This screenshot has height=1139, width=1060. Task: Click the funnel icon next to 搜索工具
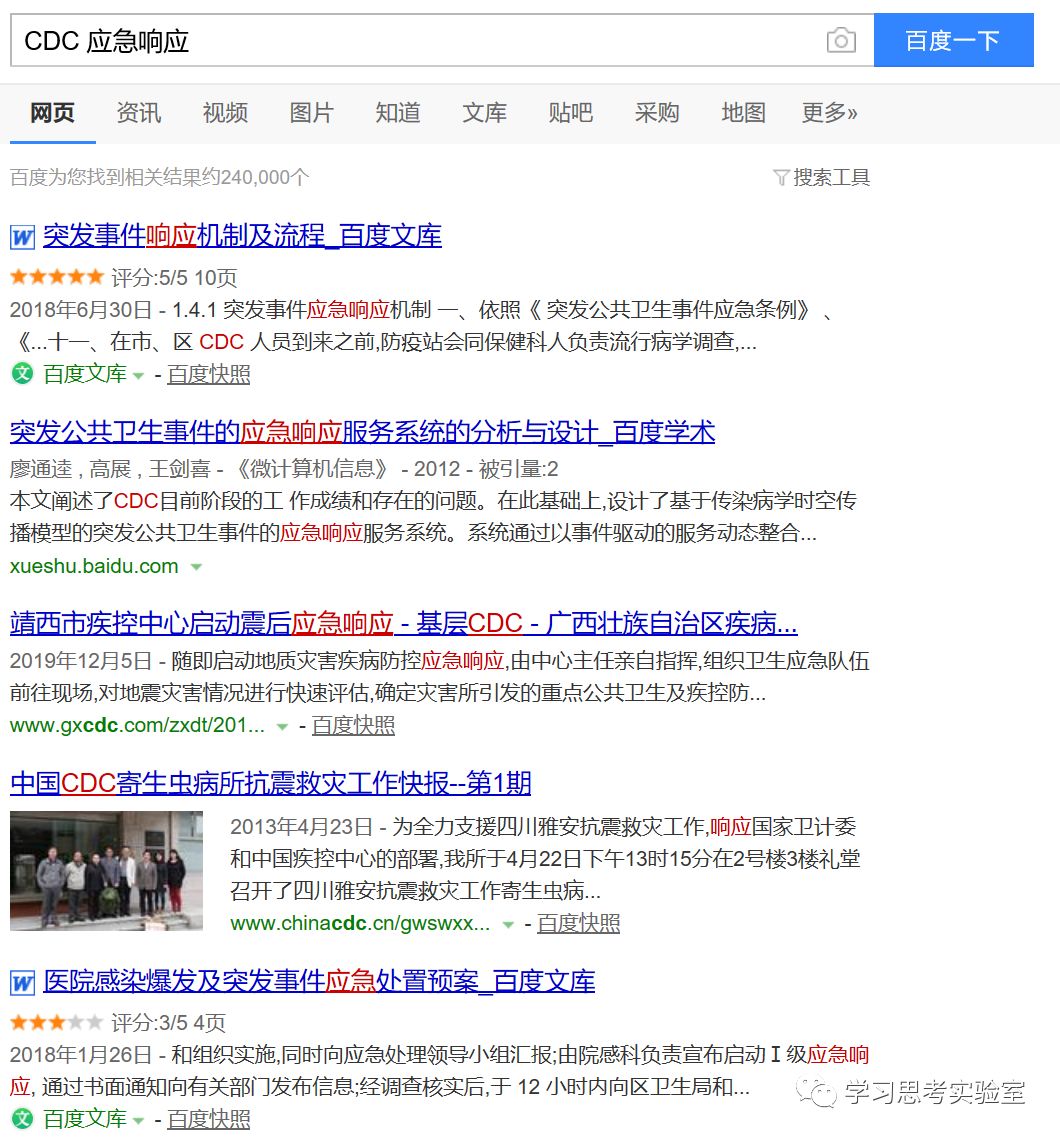(781, 177)
